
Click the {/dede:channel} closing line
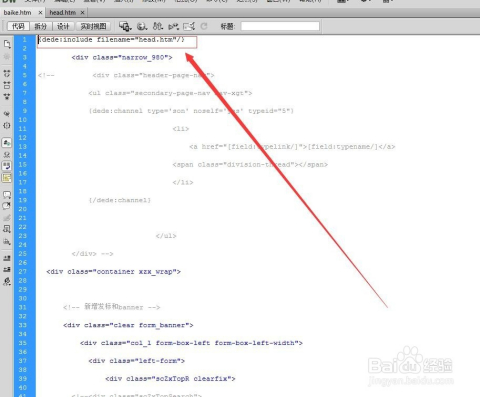[120, 200]
